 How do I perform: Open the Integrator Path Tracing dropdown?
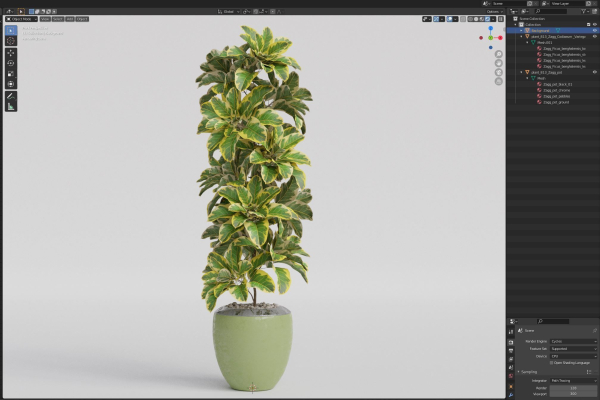coord(573,380)
